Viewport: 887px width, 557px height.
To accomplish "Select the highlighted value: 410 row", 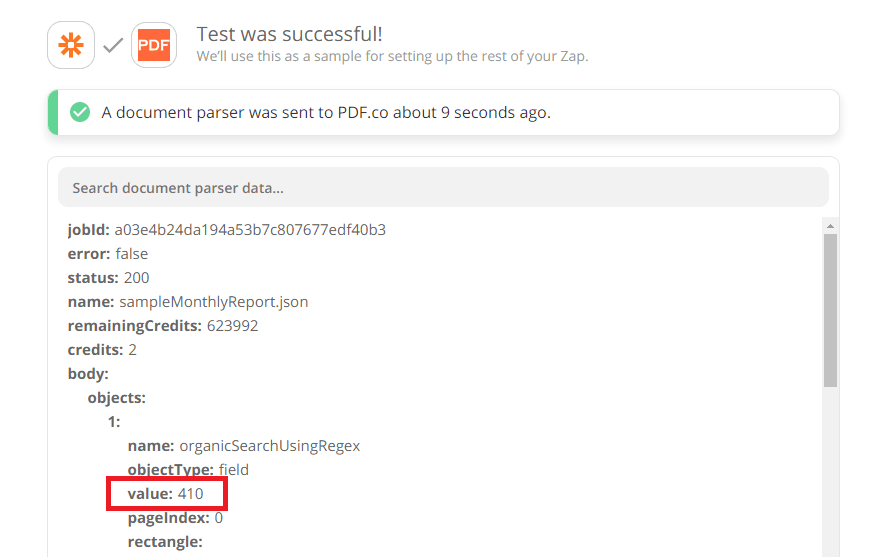I will pyautogui.click(x=166, y=494).
